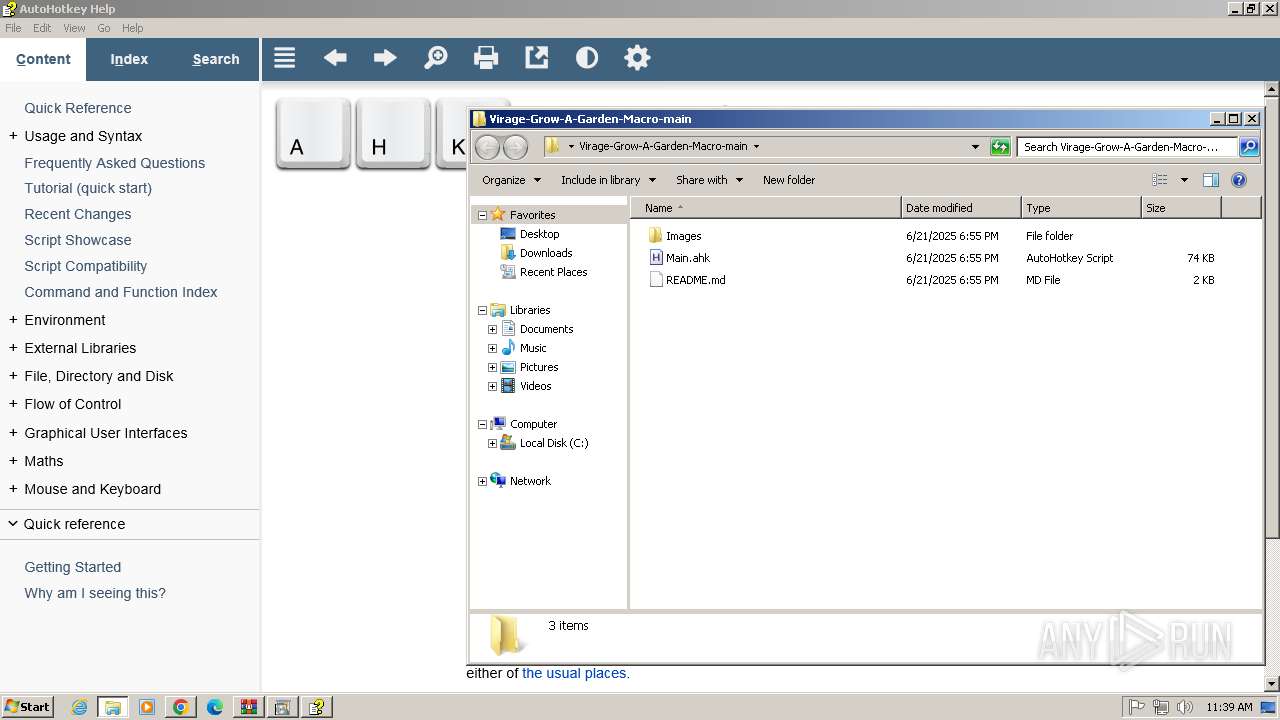Select Downloads in Favorites
Screen dimensions: 1280x720
546,253
